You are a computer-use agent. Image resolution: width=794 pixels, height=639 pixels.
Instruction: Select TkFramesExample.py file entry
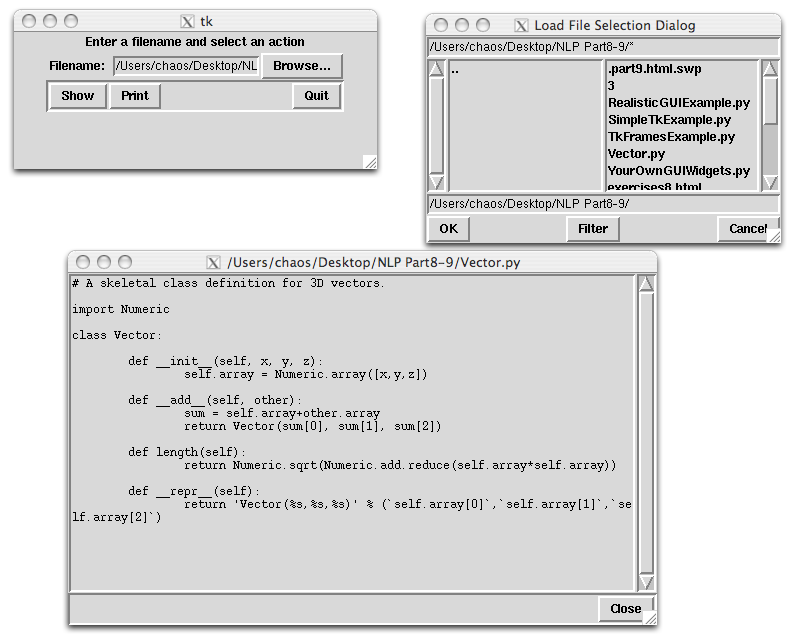(x=670, y=137)
